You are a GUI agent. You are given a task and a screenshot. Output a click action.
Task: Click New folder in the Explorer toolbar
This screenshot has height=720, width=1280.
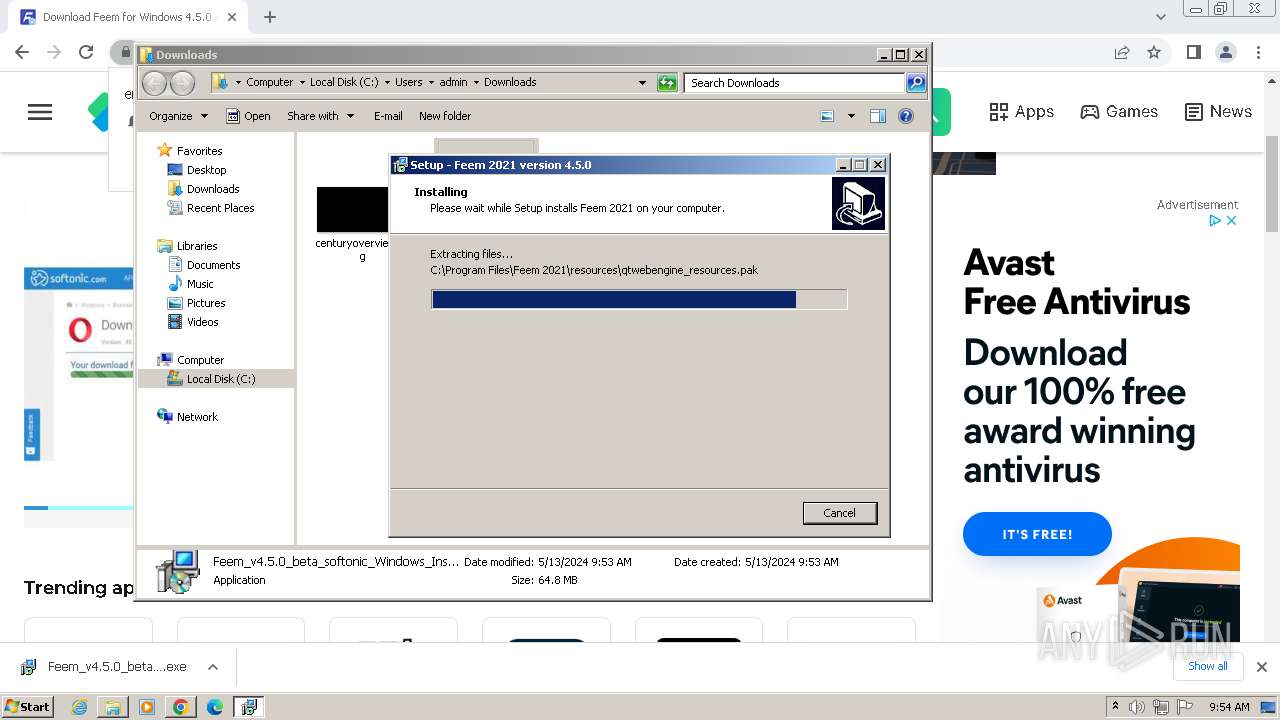click(x=445, y=116)
